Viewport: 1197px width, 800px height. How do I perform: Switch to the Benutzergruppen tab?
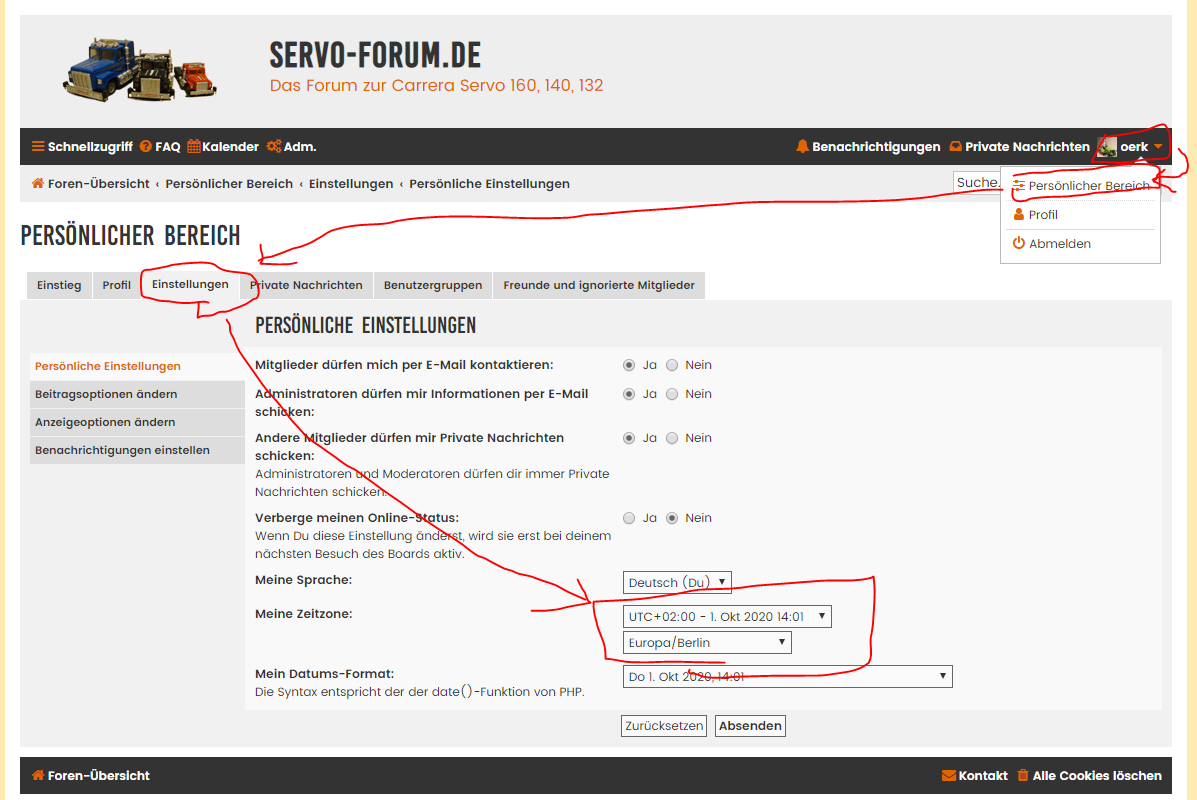coord(432,286)
